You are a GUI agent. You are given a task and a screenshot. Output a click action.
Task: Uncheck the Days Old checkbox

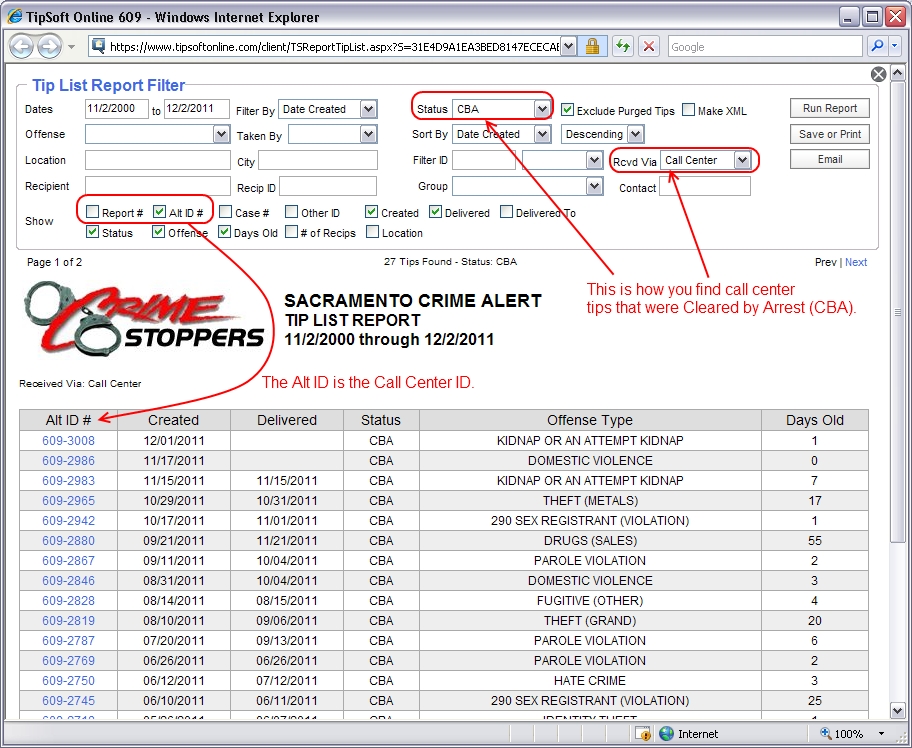(x=224, y=231)
